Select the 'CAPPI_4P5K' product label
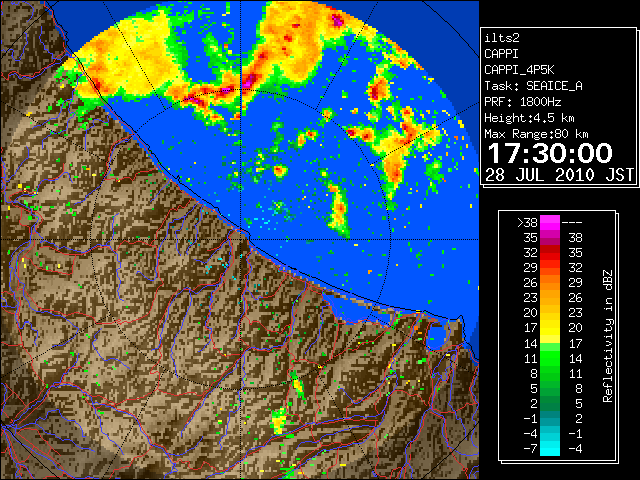Viewport: 640px width, 480px height. pos(519,70)
